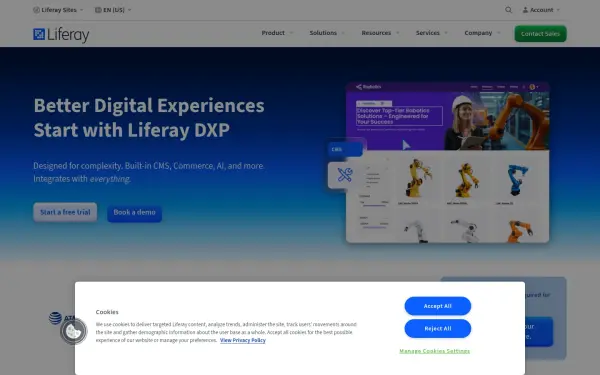Screen dimensions: 600x375
Task: Expand the Solutions menu
Action: click(327, 33)
